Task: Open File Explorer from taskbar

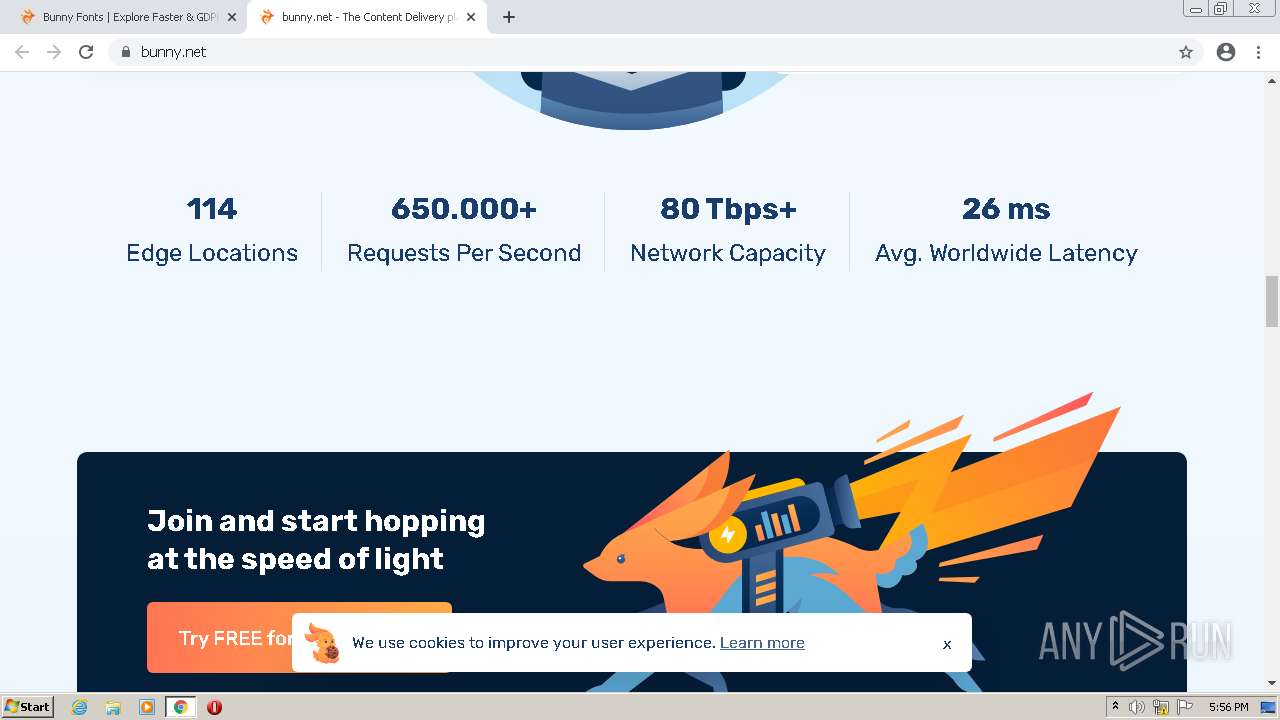Action: pyautogui.click(x=113, y=707)
